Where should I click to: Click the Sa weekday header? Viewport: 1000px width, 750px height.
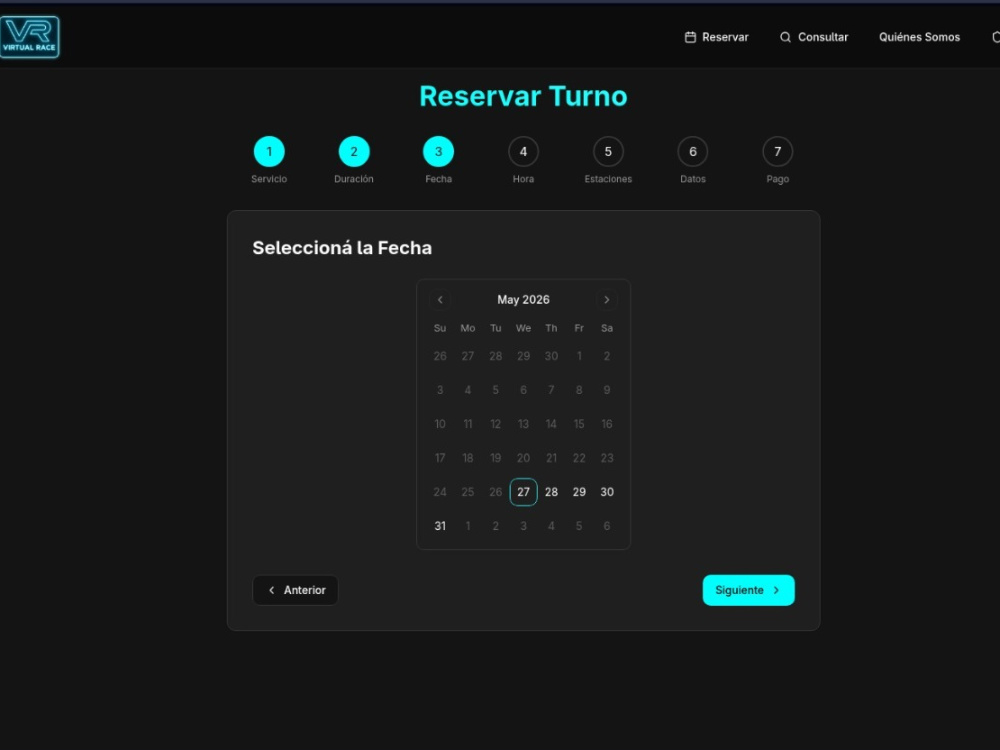pos(607,328)
